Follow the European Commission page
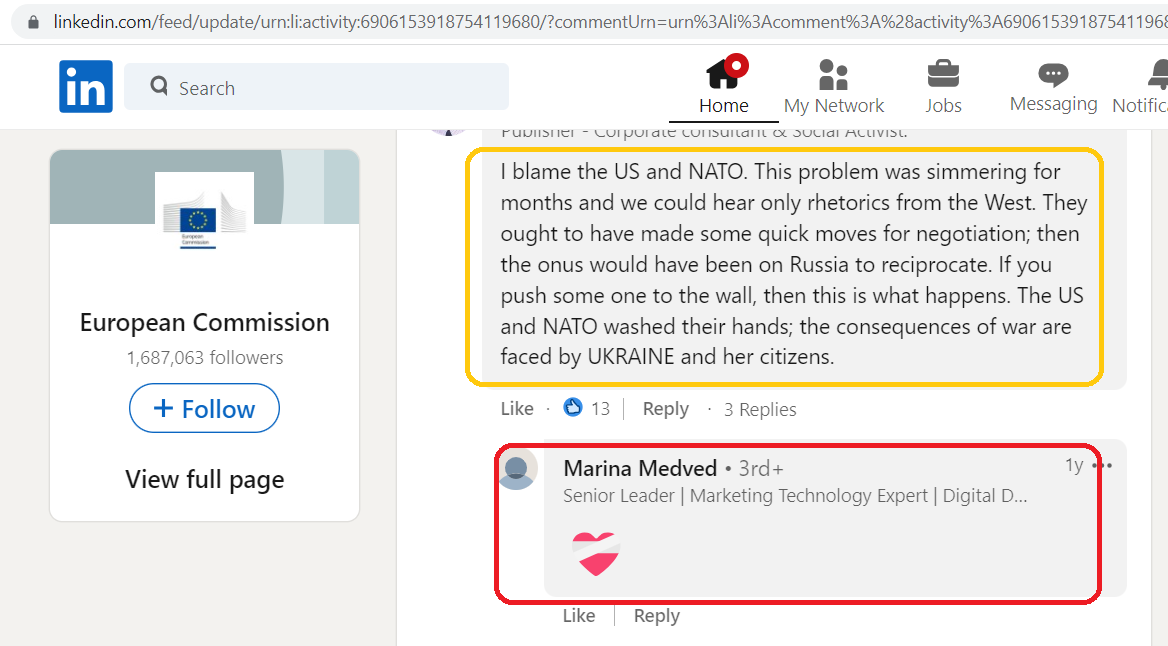Screen dimensions: 1168x646 pyautogui.click(x=204, y=408)
